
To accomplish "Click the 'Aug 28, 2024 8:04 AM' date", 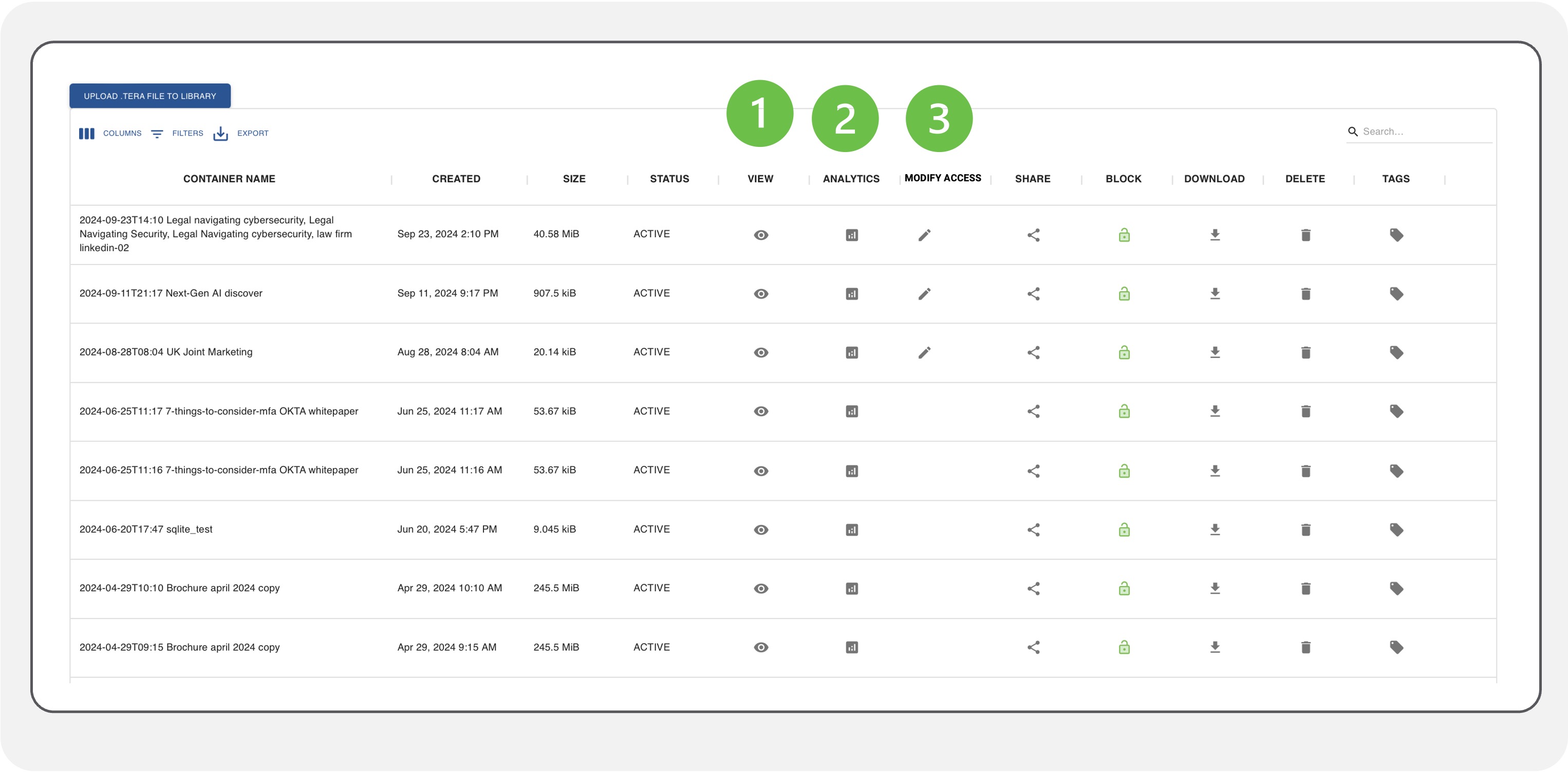I will 448,352.
